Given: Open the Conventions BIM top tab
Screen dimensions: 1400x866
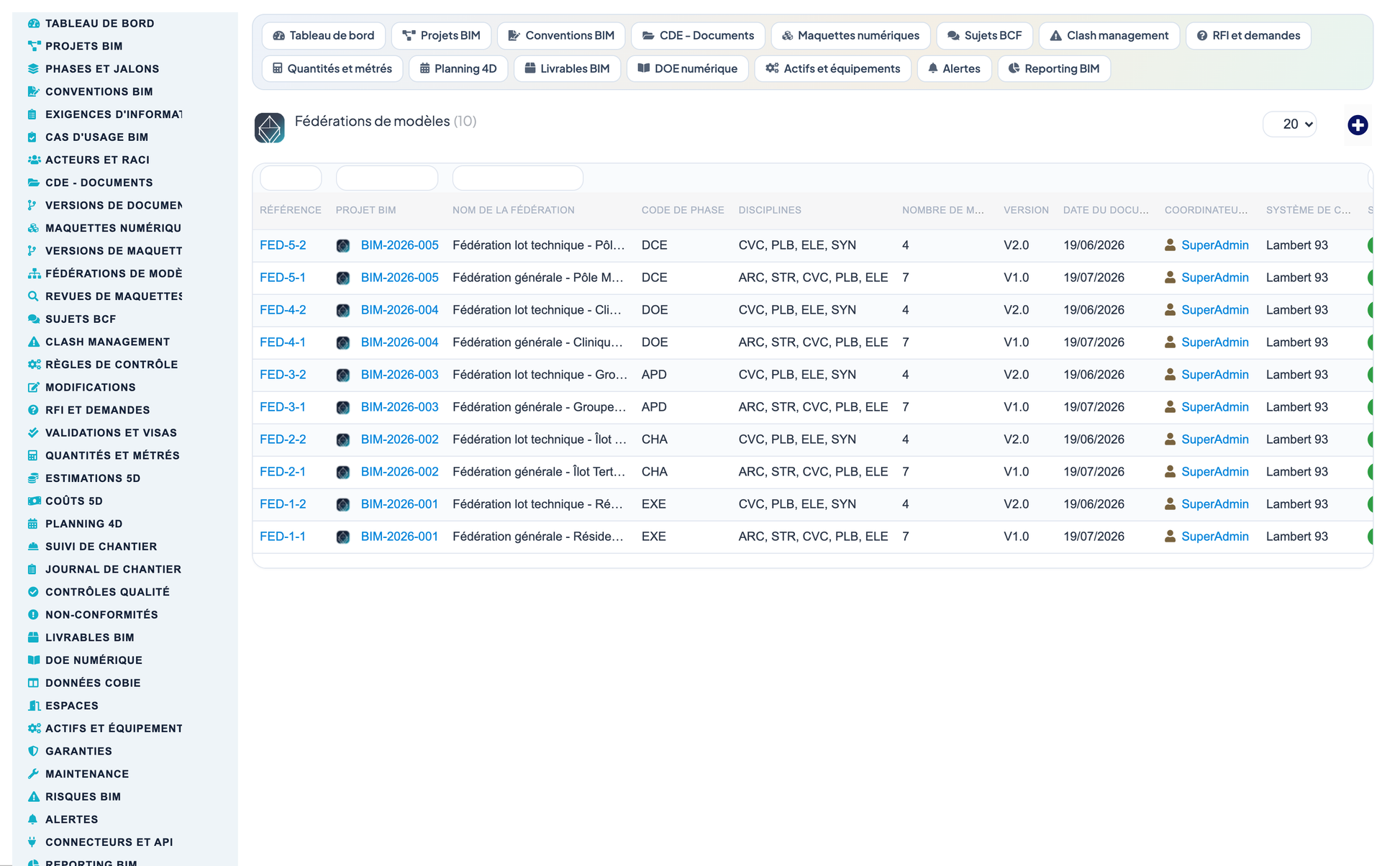Looking at the screenshot, I should click(561, 35).
